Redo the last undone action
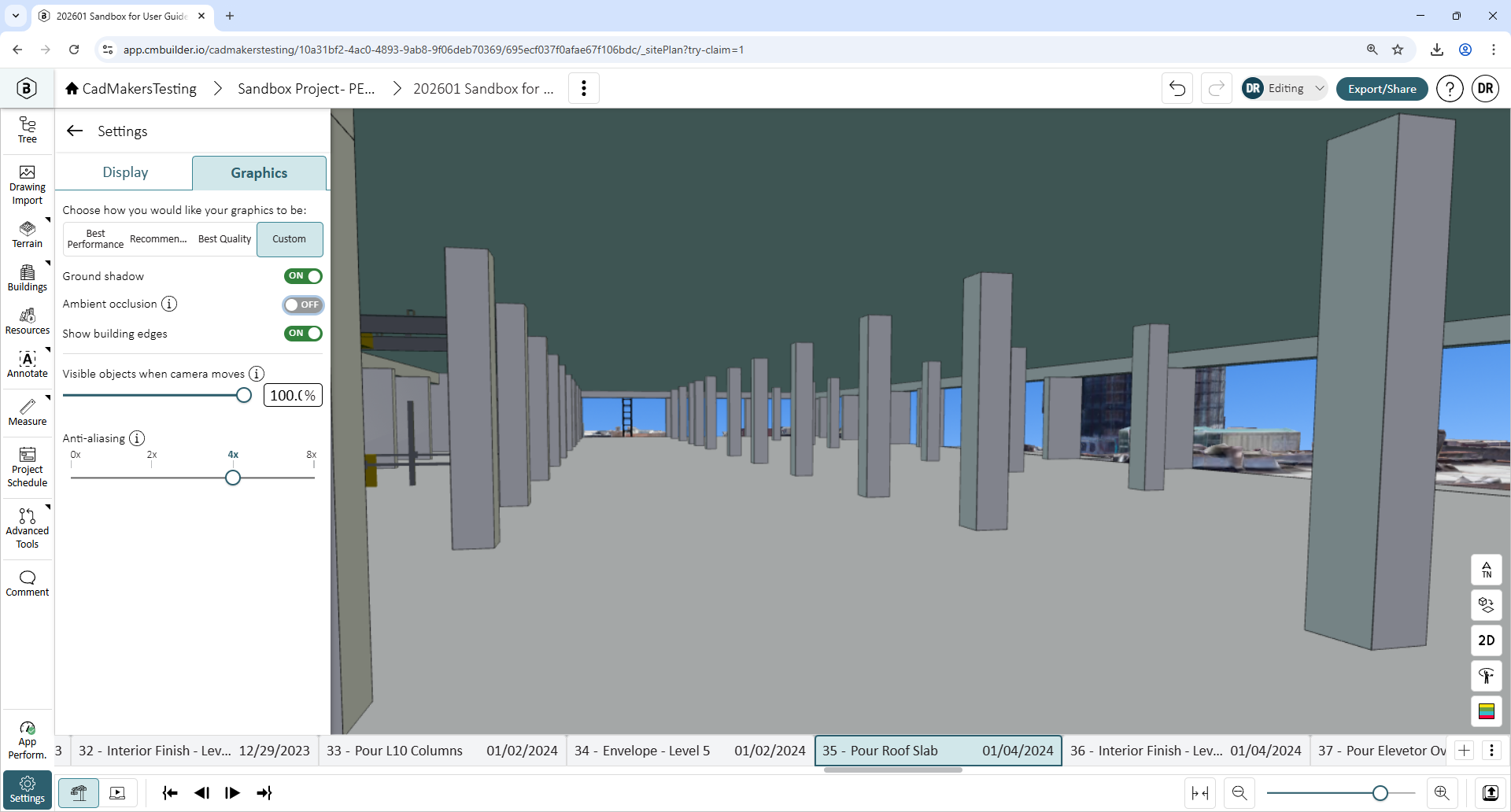 pos(1217,88)
